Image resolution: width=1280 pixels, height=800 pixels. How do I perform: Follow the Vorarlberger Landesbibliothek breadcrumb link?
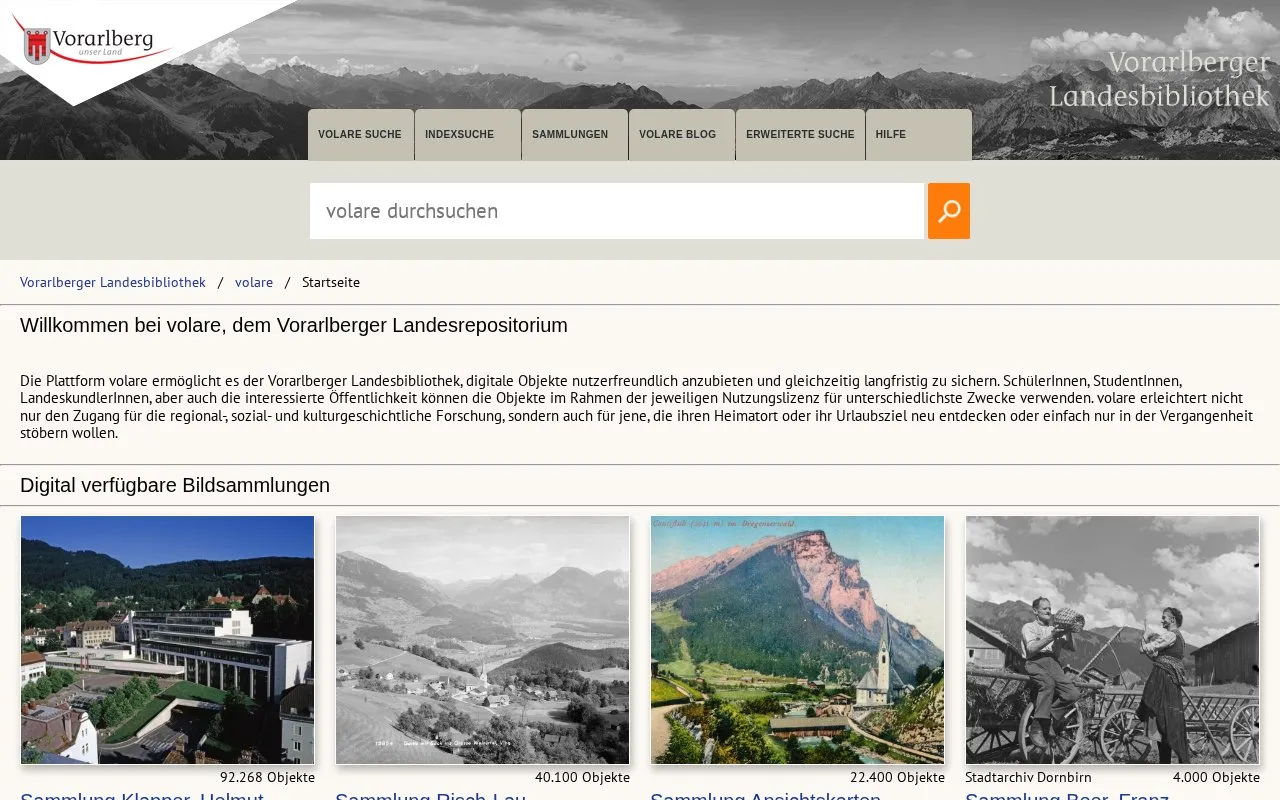[113, 282]
